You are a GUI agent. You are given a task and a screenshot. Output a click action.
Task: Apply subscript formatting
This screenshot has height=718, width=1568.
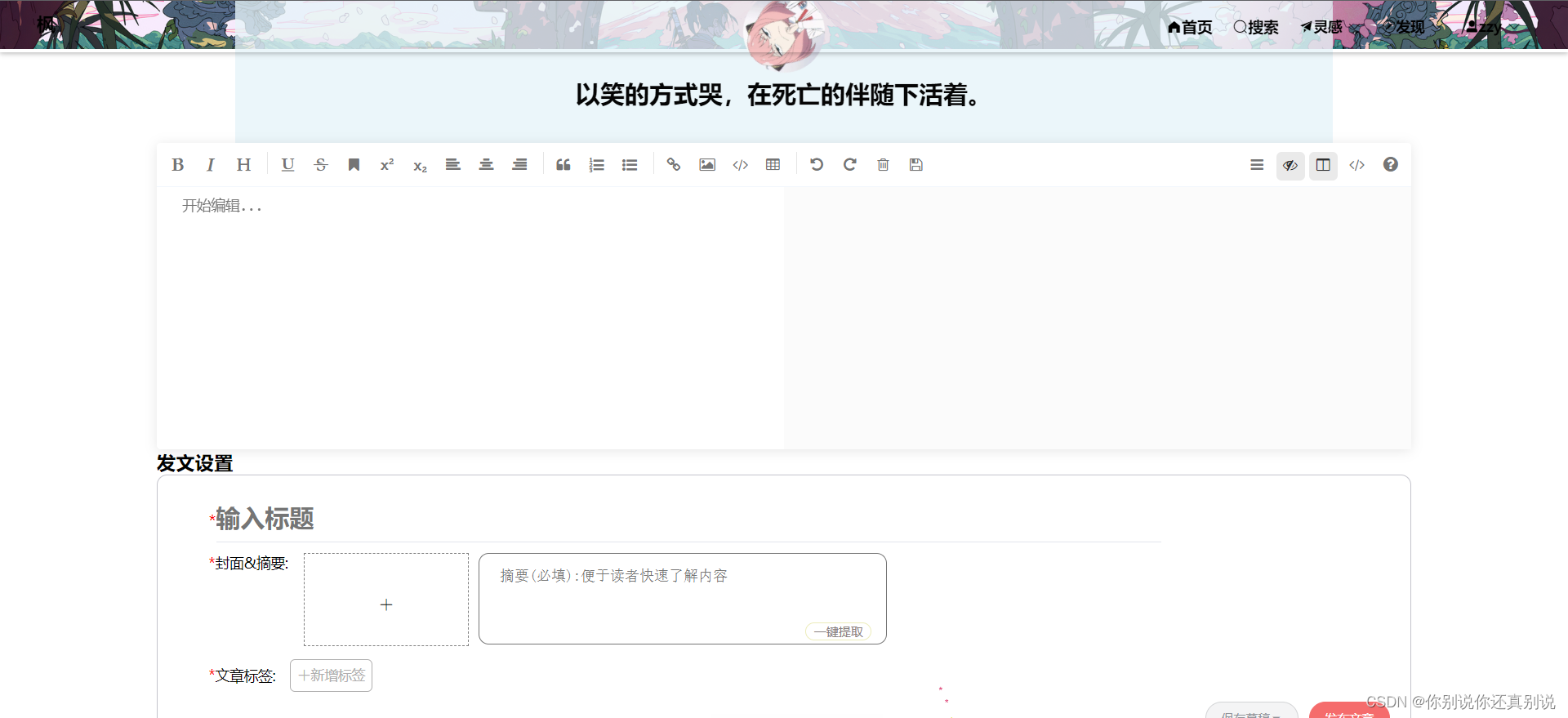tap(420, 165)
